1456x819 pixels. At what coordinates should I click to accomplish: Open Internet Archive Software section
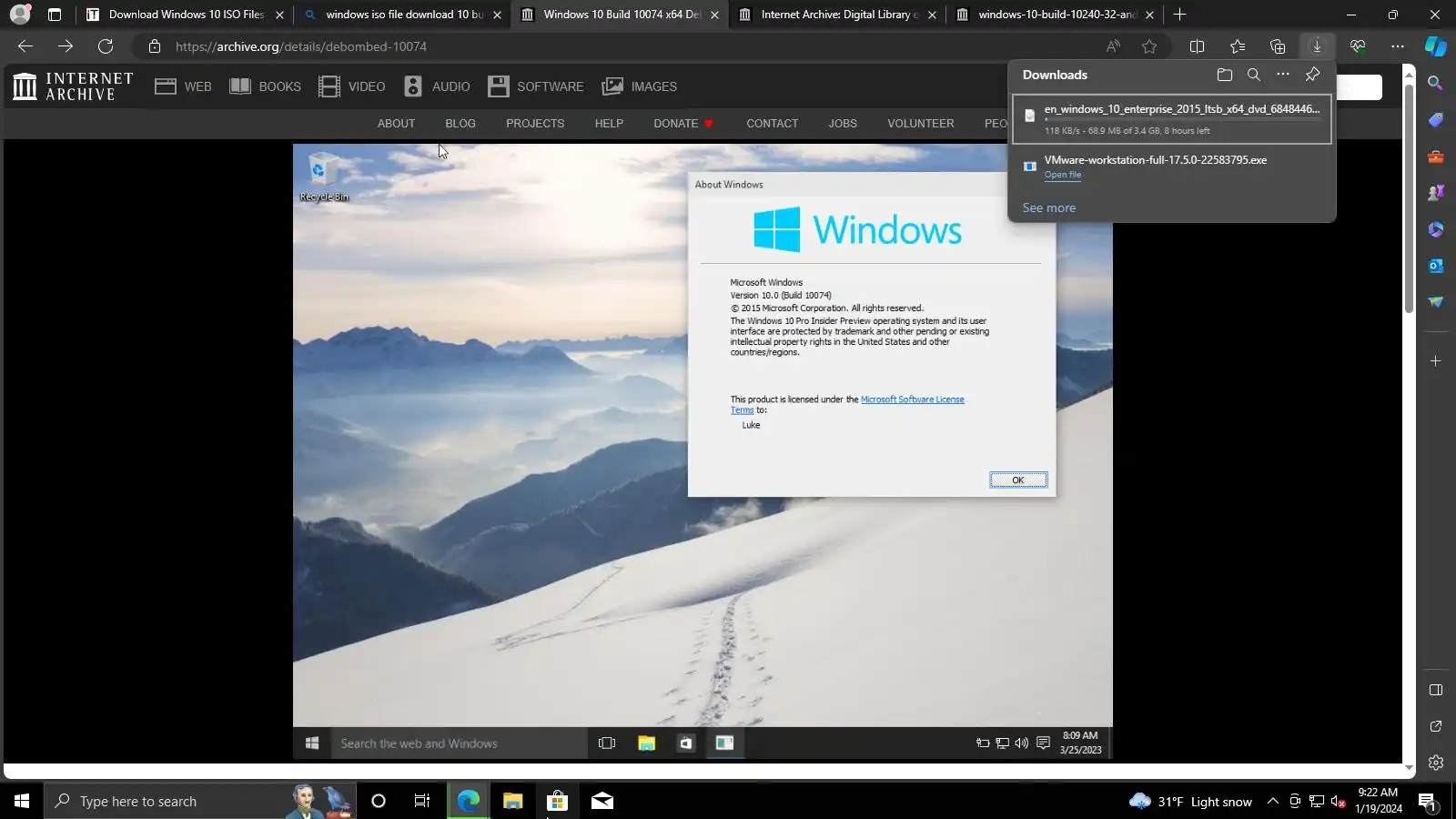pos(535,86)
